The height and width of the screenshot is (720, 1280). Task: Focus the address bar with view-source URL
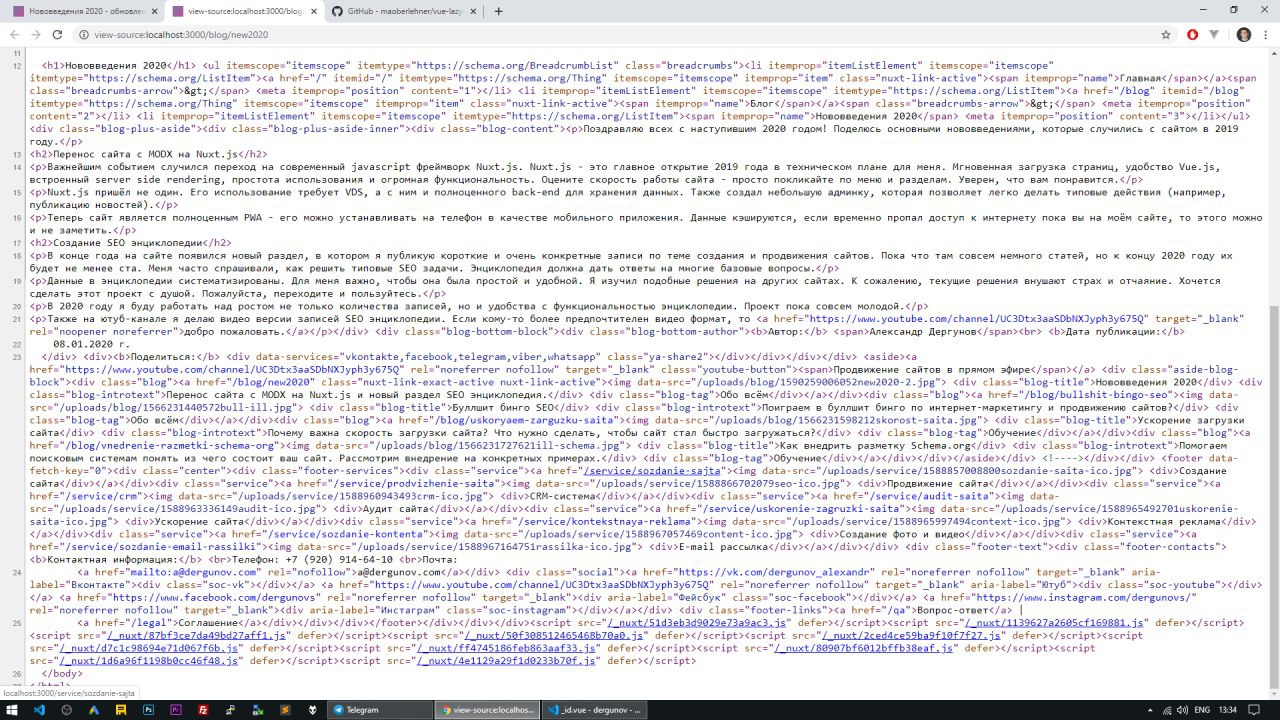pos(620,34)
